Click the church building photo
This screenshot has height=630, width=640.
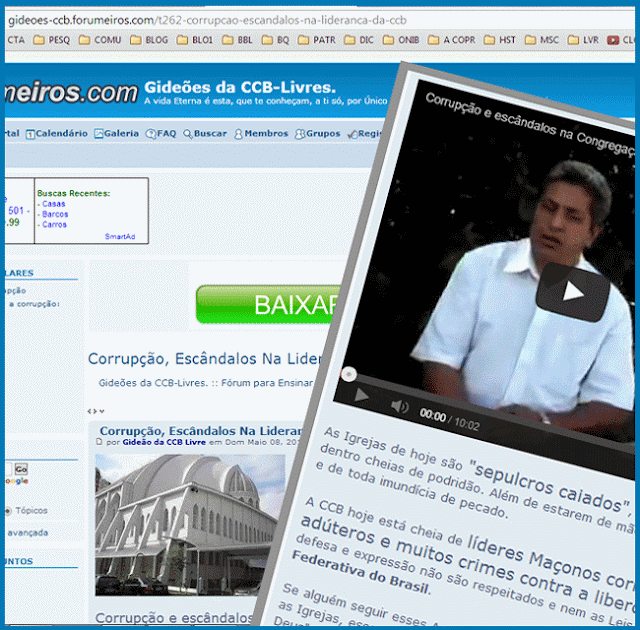click(190, 525)
